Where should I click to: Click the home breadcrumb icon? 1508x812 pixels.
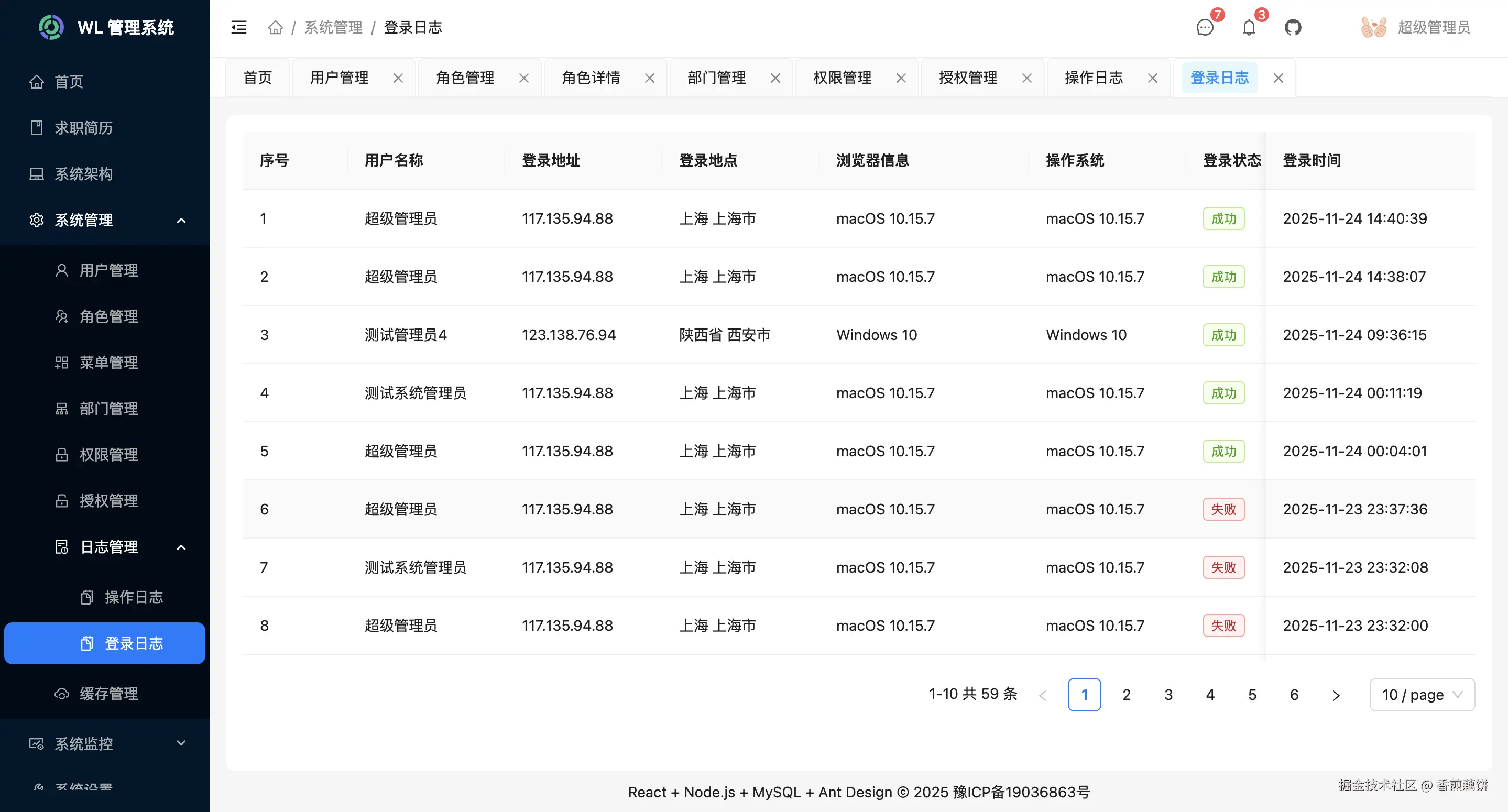click(x=275, y=28)
